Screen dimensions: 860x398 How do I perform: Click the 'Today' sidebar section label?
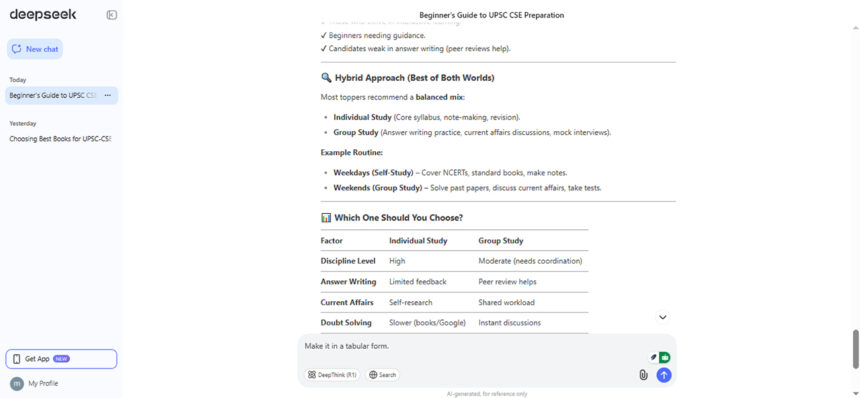(18, 80)
